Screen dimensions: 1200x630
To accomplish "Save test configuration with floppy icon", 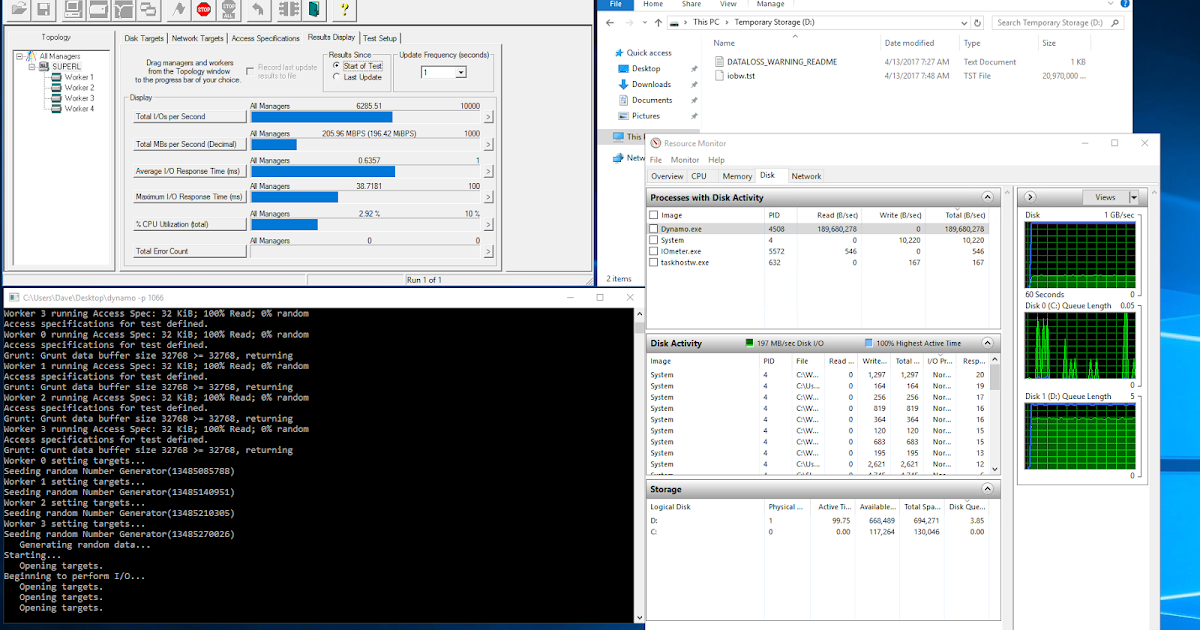I will pyautogui.click(x=43, y=9).
